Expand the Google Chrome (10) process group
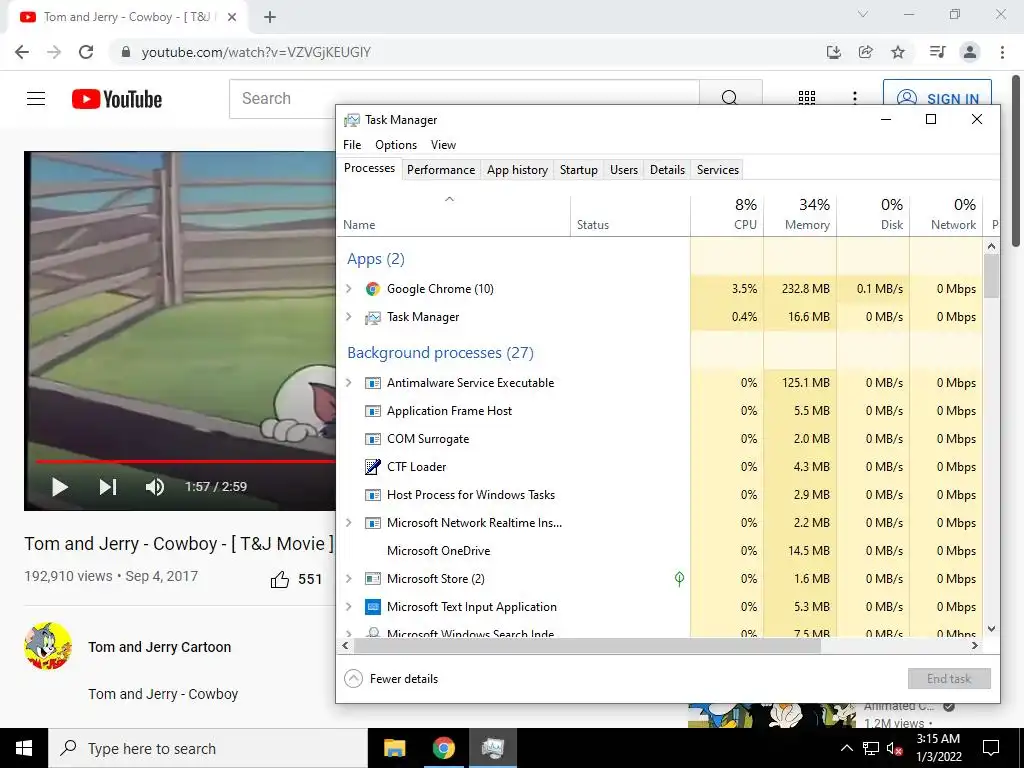Image resolution: width=1024 pixels, height=768 pixels. coord(349,289)
